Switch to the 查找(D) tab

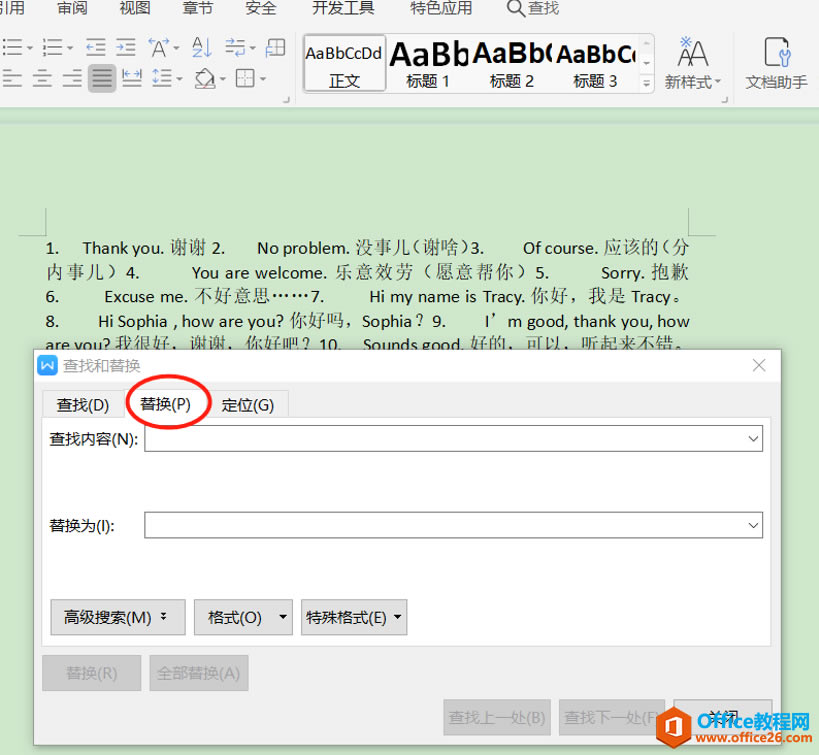click(x=83, y=405)
